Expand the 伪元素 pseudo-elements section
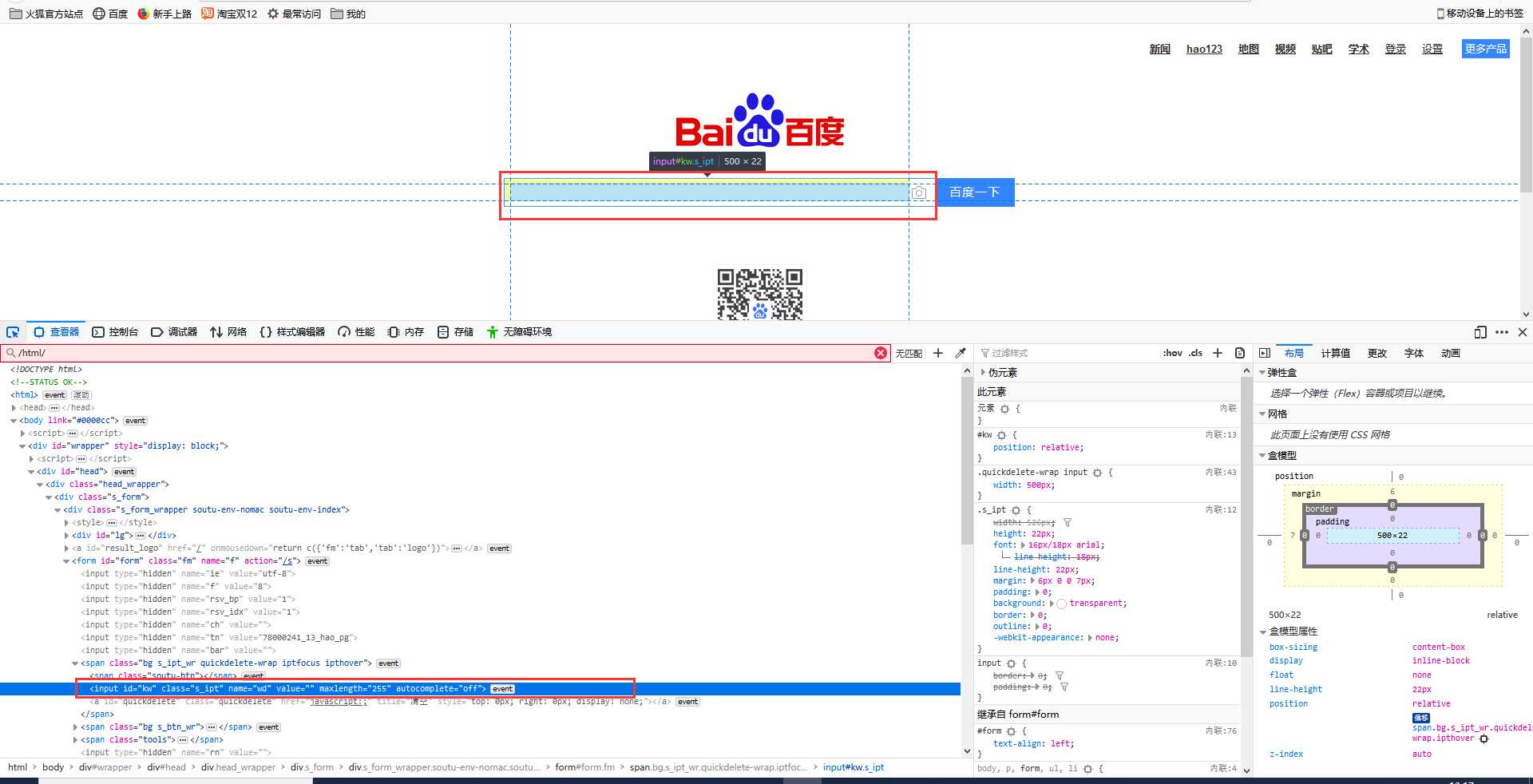The height and width of the screenshot is (784, 1533). [983, 372]
